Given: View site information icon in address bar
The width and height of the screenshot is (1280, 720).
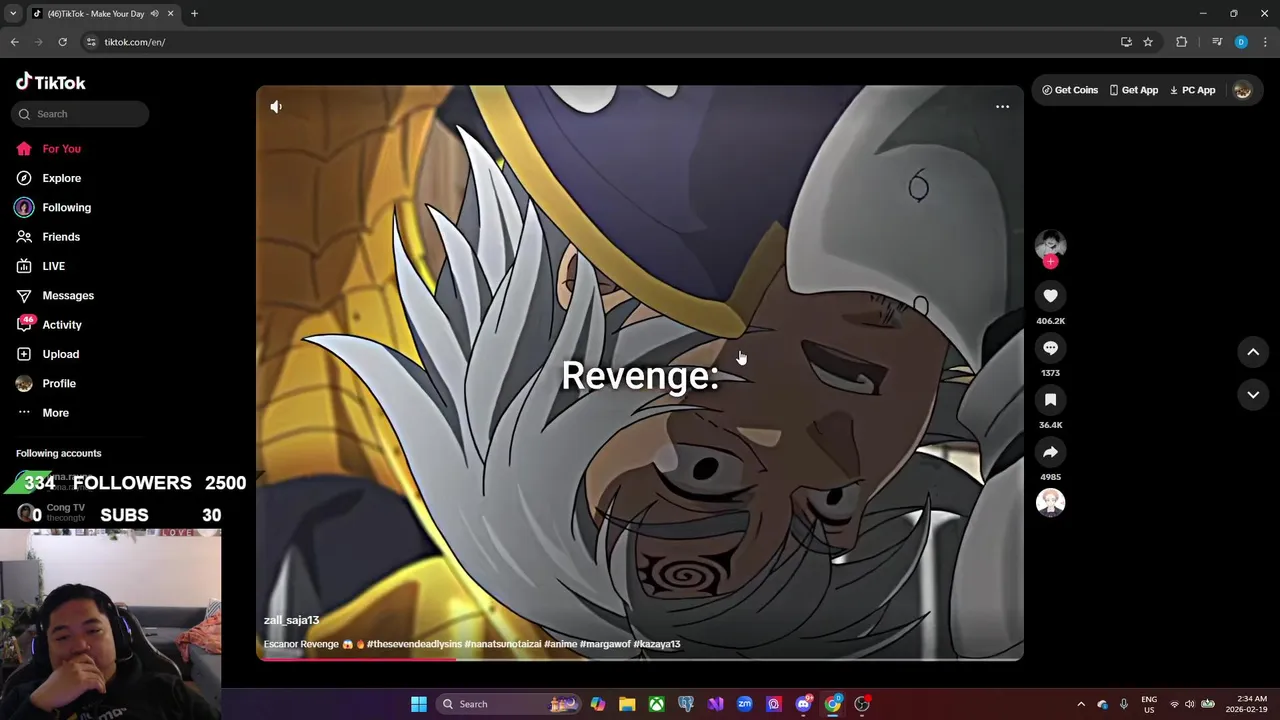Looking at the screenshot, I should (x=91, y=42).
